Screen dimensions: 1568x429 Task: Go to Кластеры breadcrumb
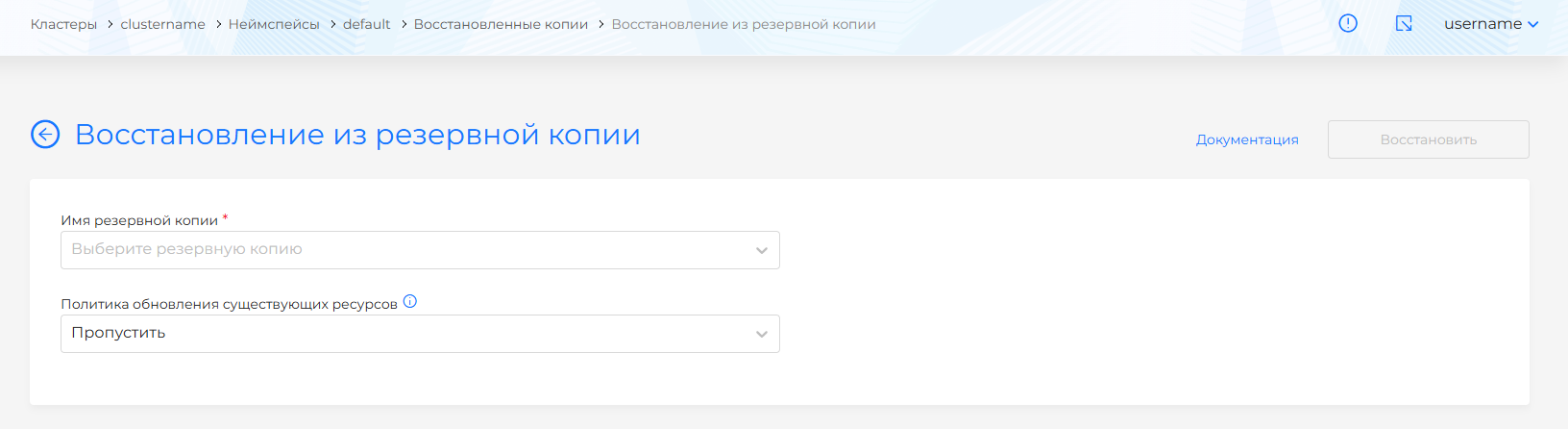pyautogui.click(x=63, y=24)
